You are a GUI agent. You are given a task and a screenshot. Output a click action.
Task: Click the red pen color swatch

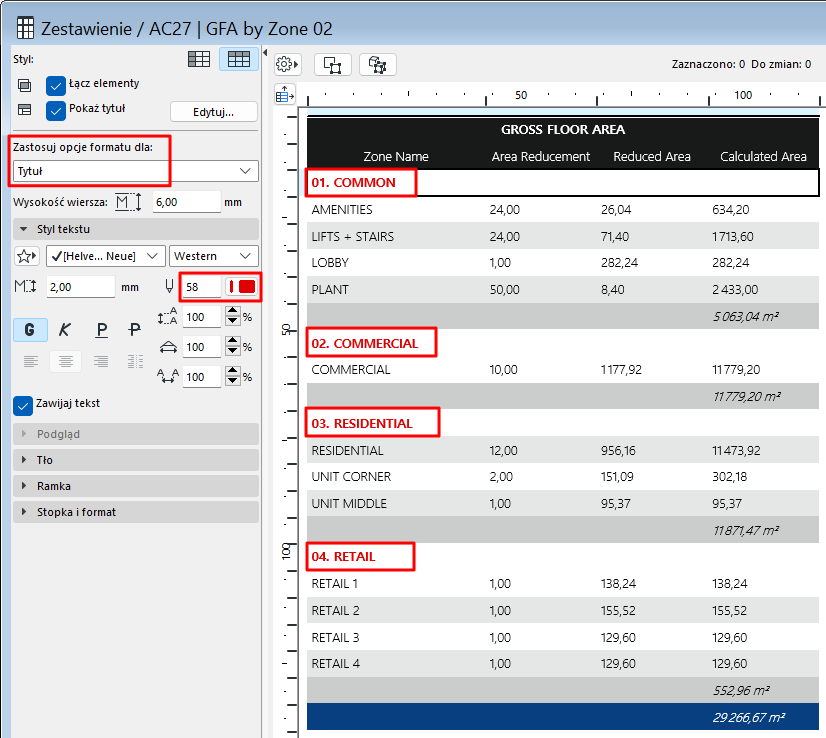(x=242, y=287)
